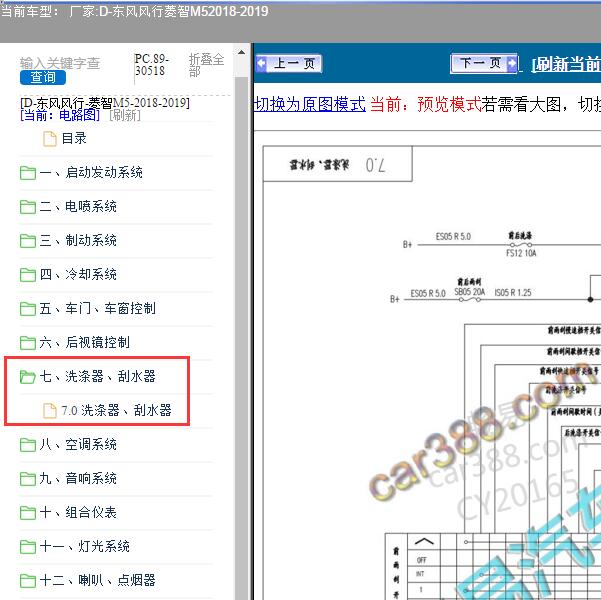Expand 四、冷却系统 folder label
Screen dimensions: 601x600
click(78, 275)
